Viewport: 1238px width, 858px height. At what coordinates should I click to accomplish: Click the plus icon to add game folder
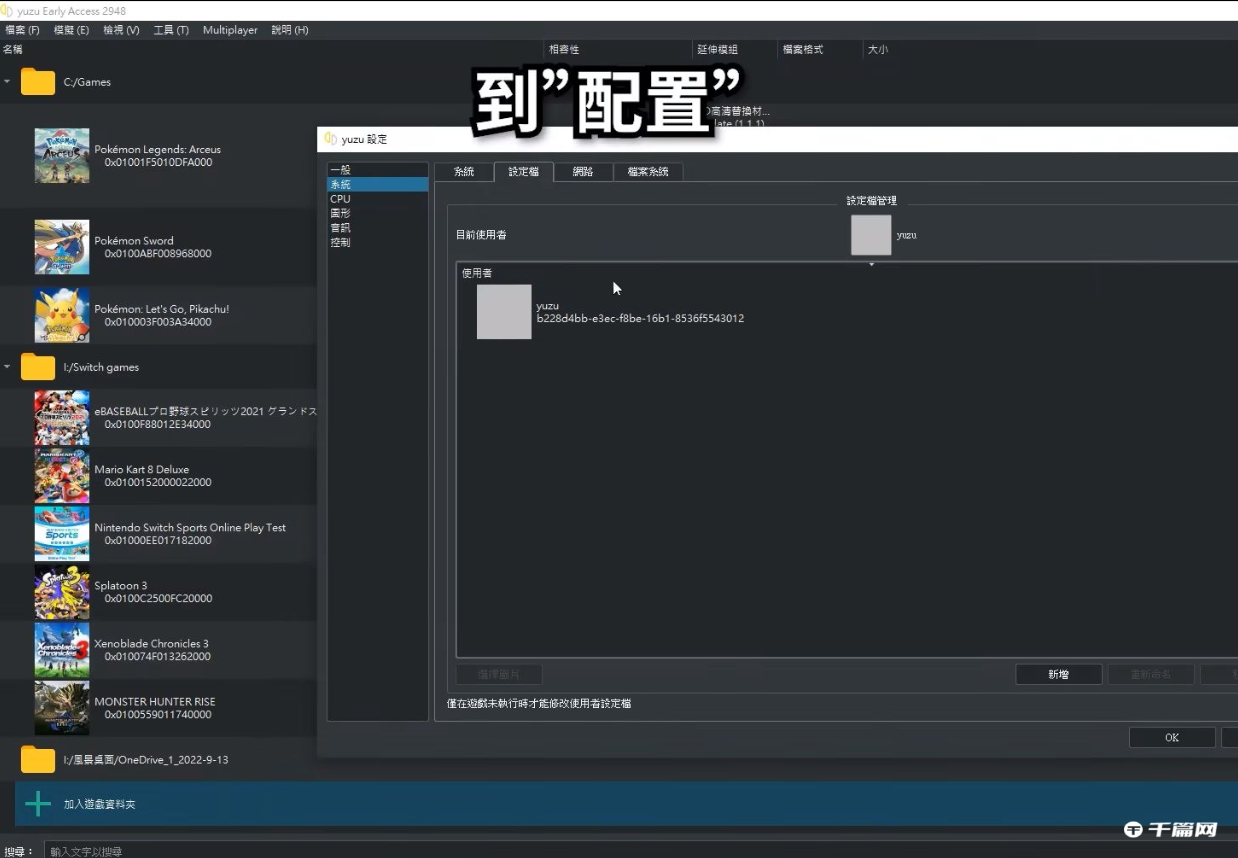click(x=37, y=803)
